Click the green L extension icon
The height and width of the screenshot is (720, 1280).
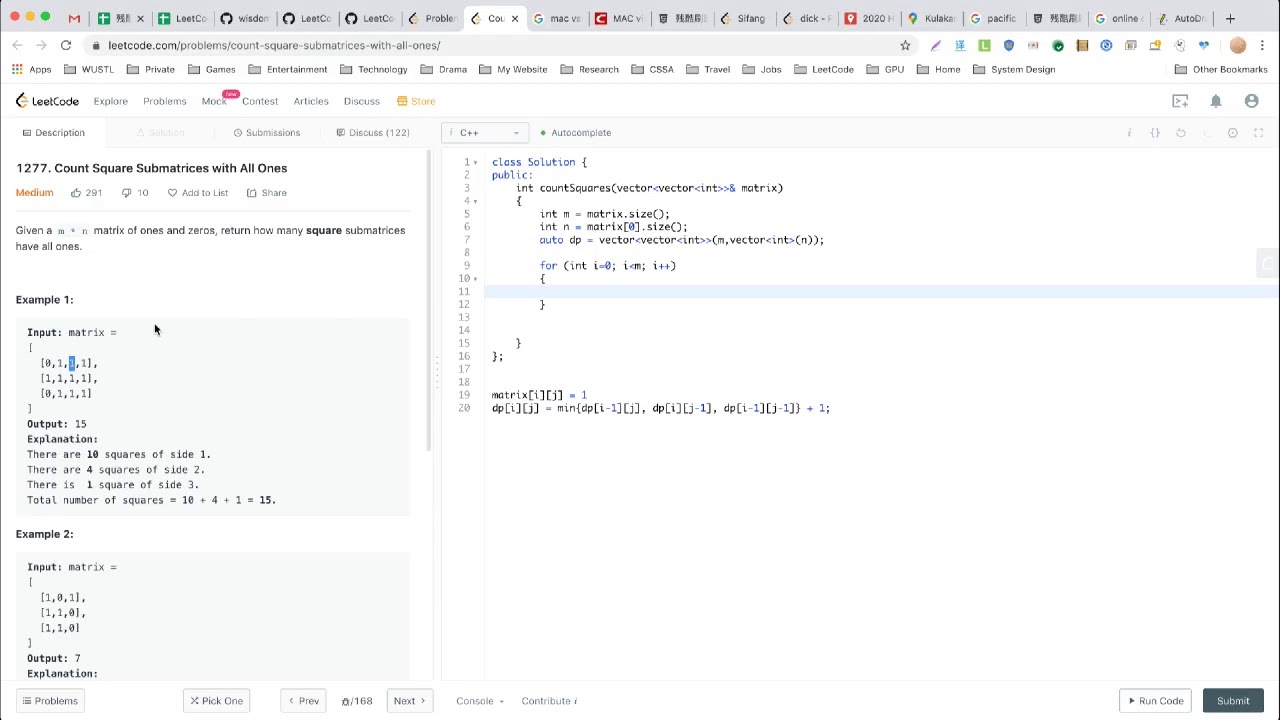coord(984,45)
